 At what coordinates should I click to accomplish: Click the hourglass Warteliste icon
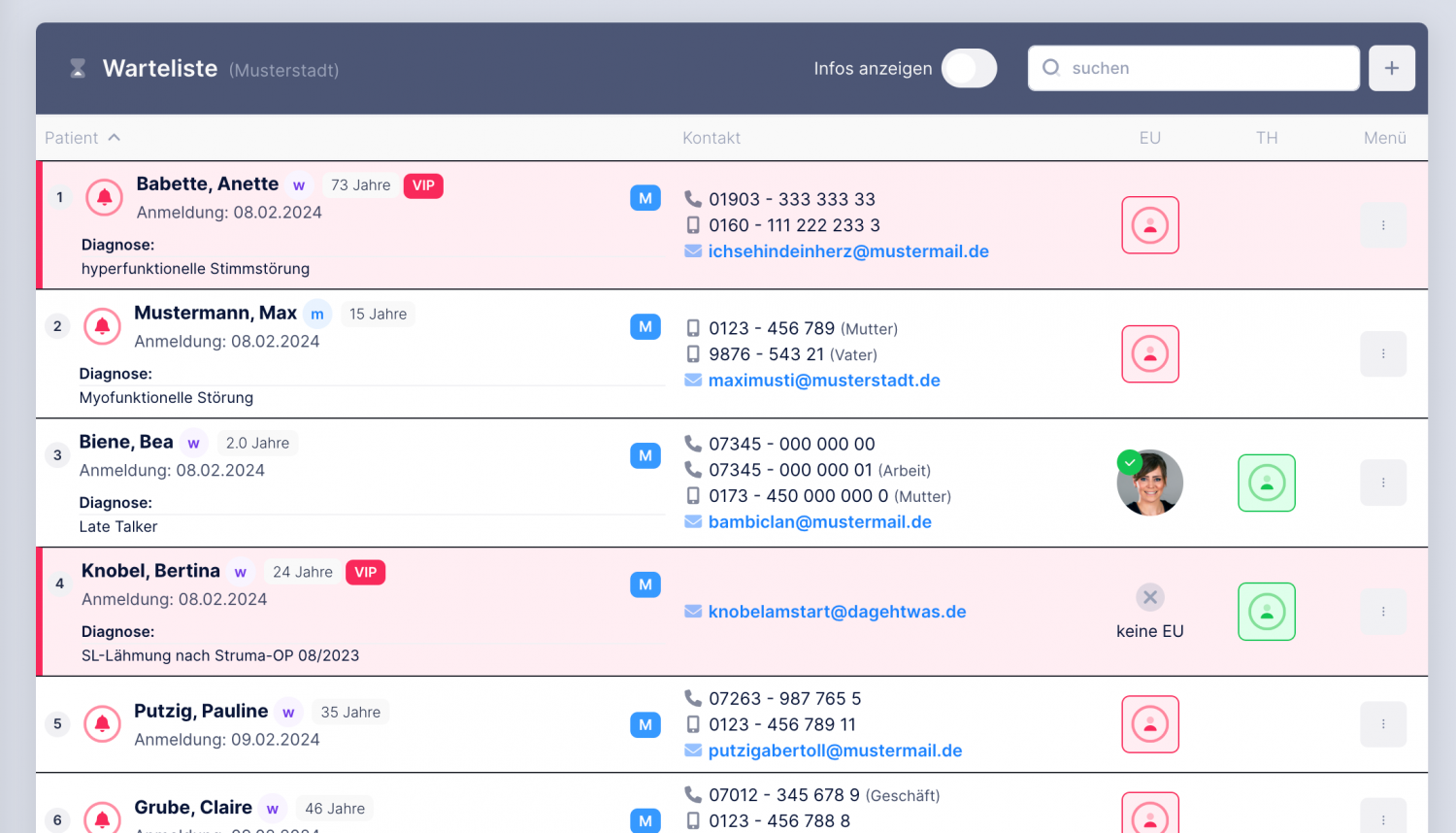pyautogui.click(x=78, y=69)
